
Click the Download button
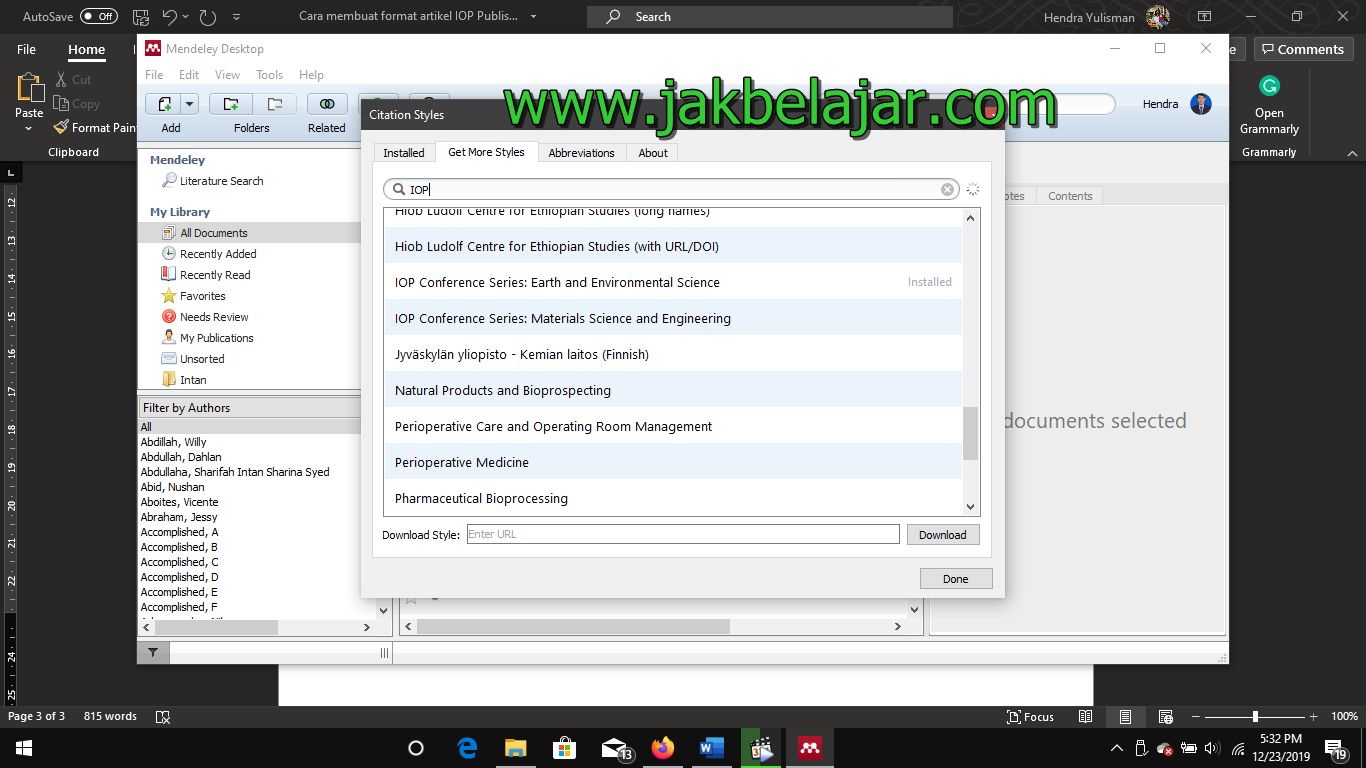point(943,534)
